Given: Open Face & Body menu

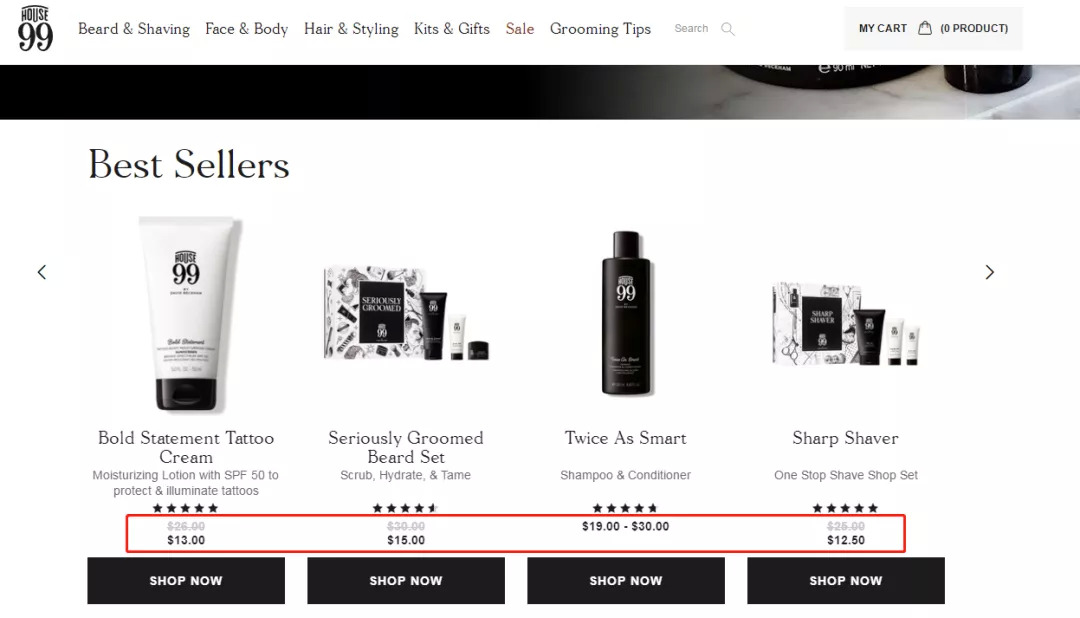Looking at the screenshot, I should point(247,29).
